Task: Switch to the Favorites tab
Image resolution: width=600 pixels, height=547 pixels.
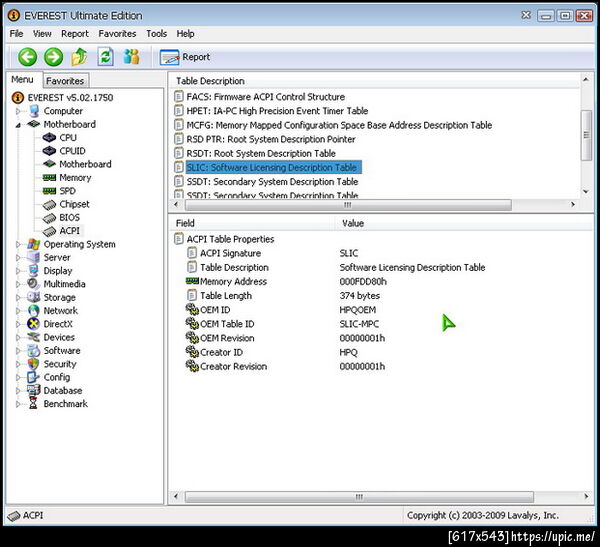Action: click(65, 81)
